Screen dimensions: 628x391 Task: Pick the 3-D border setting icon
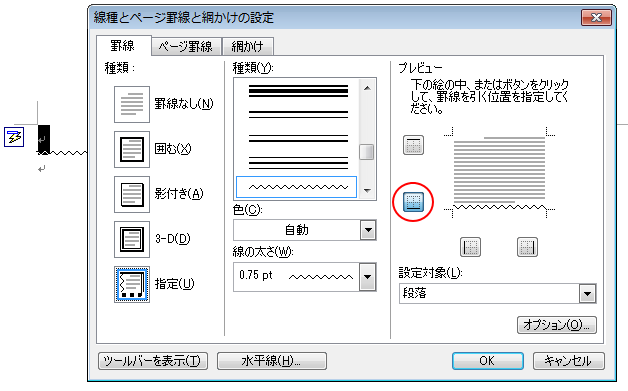(132, 240)
